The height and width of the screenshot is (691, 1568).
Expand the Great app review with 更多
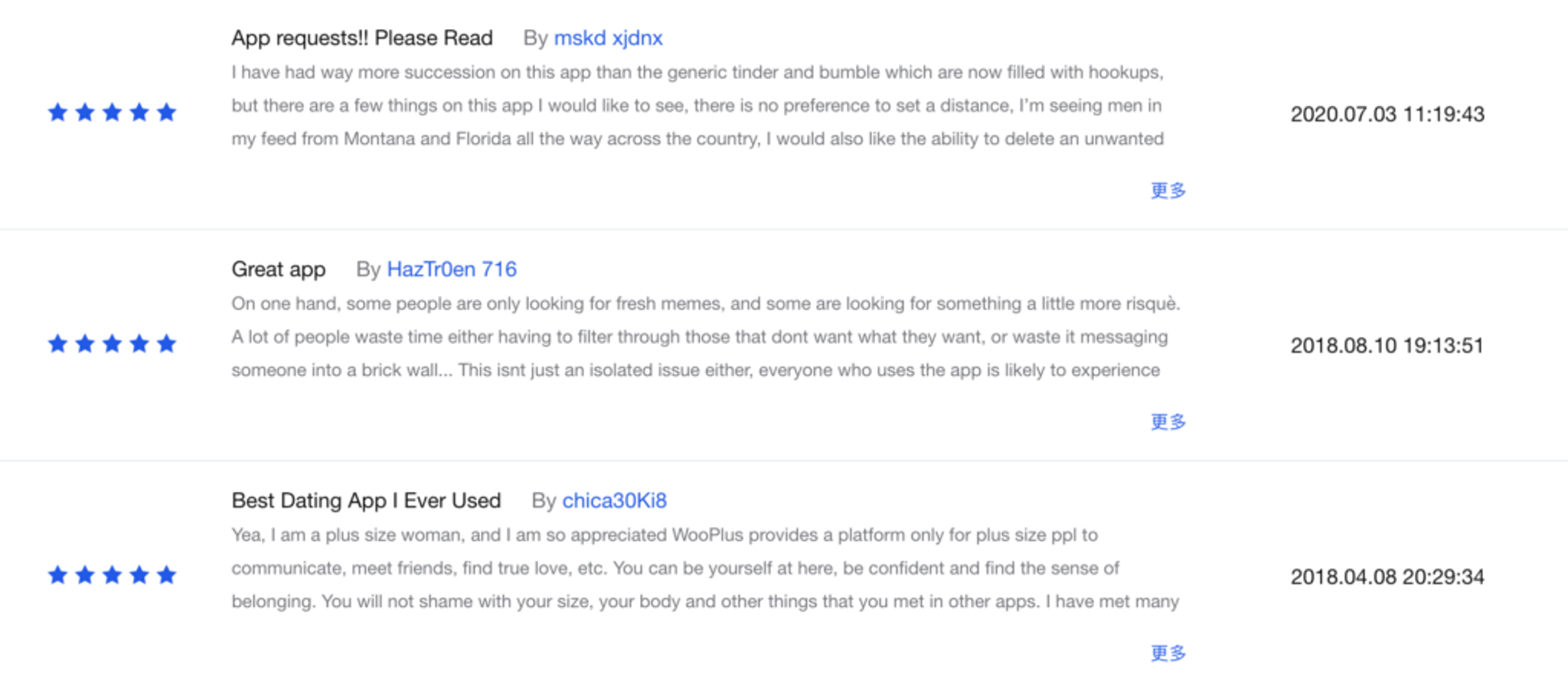click(x=1168, y=421)
